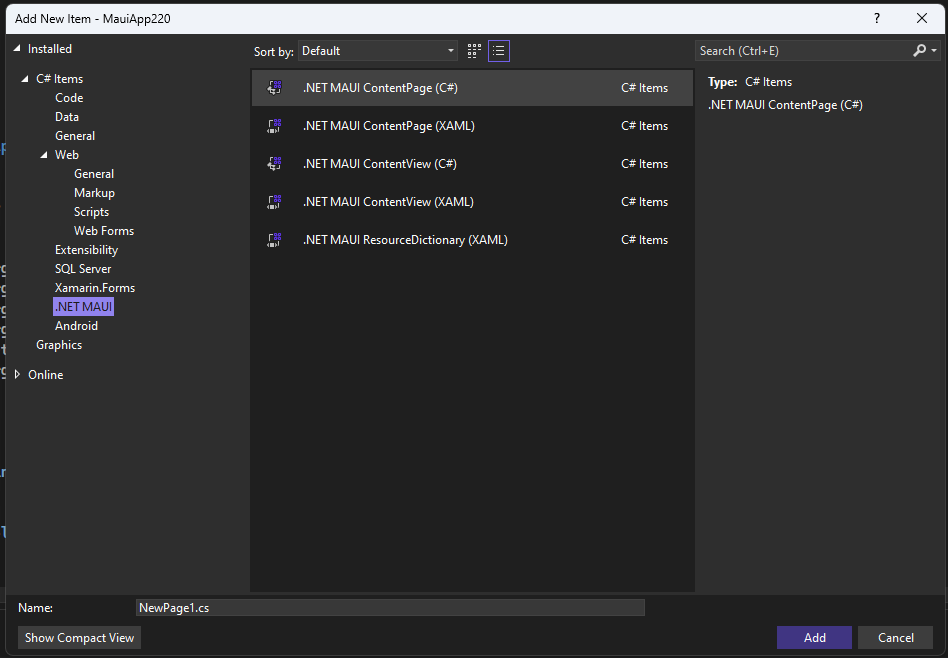The image size is (948, 658).
Task: Collapse the C# Items tree node
Action: 25,79
